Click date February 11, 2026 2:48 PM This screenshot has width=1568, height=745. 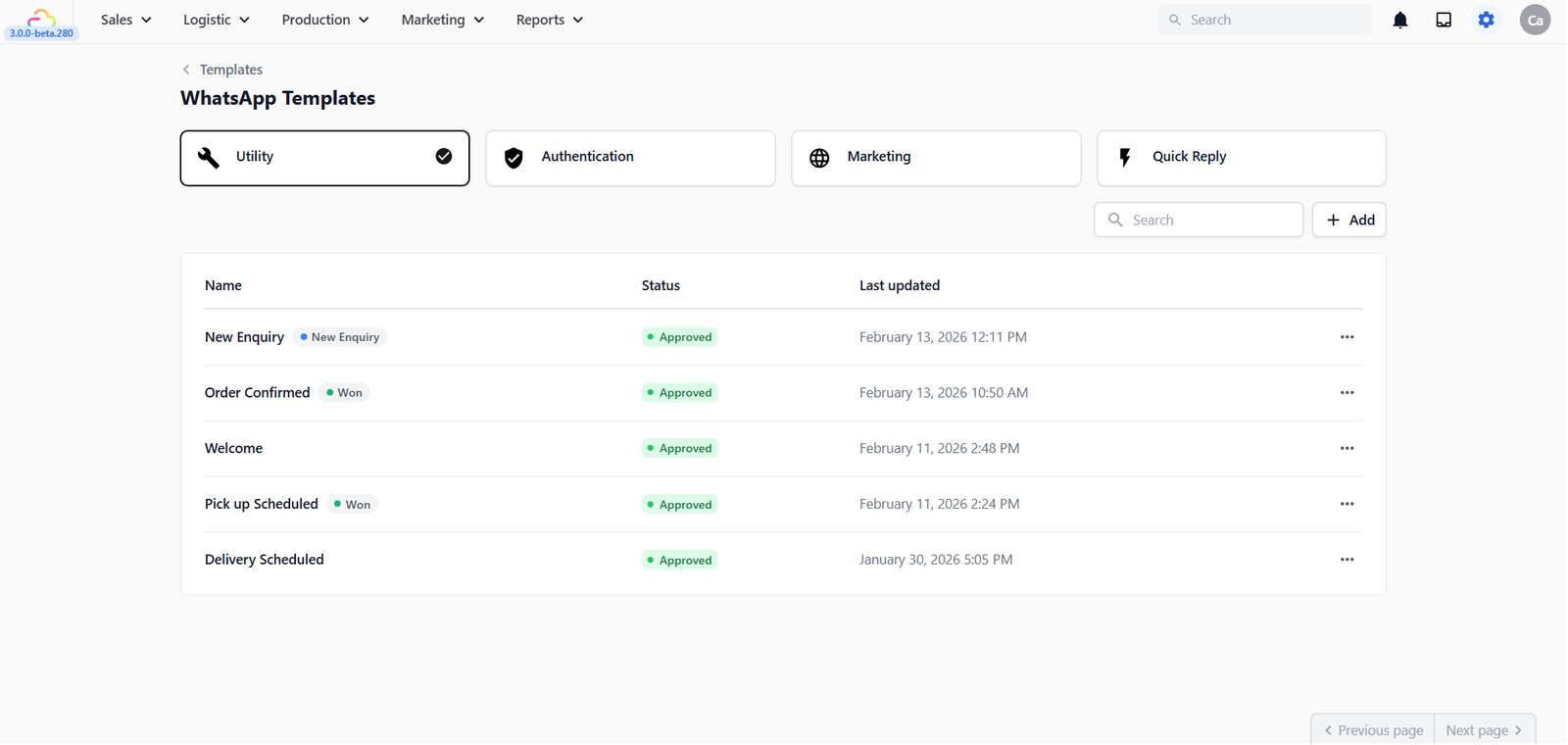[x=939, y=449]
